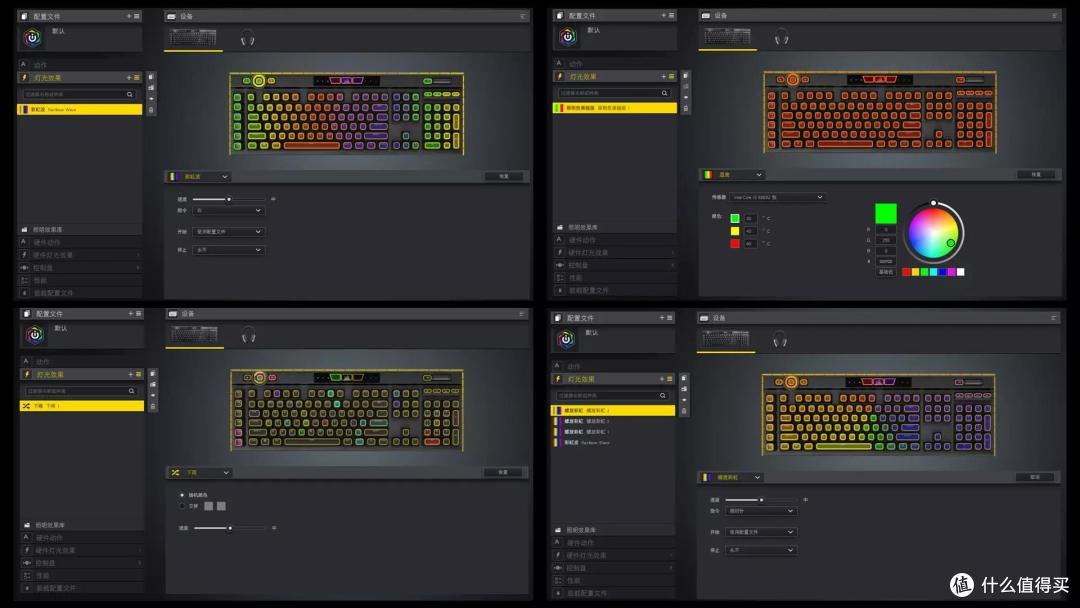Select the highlighted rain effect list entry
The image size is (1080, 608).
pos(82,406)
